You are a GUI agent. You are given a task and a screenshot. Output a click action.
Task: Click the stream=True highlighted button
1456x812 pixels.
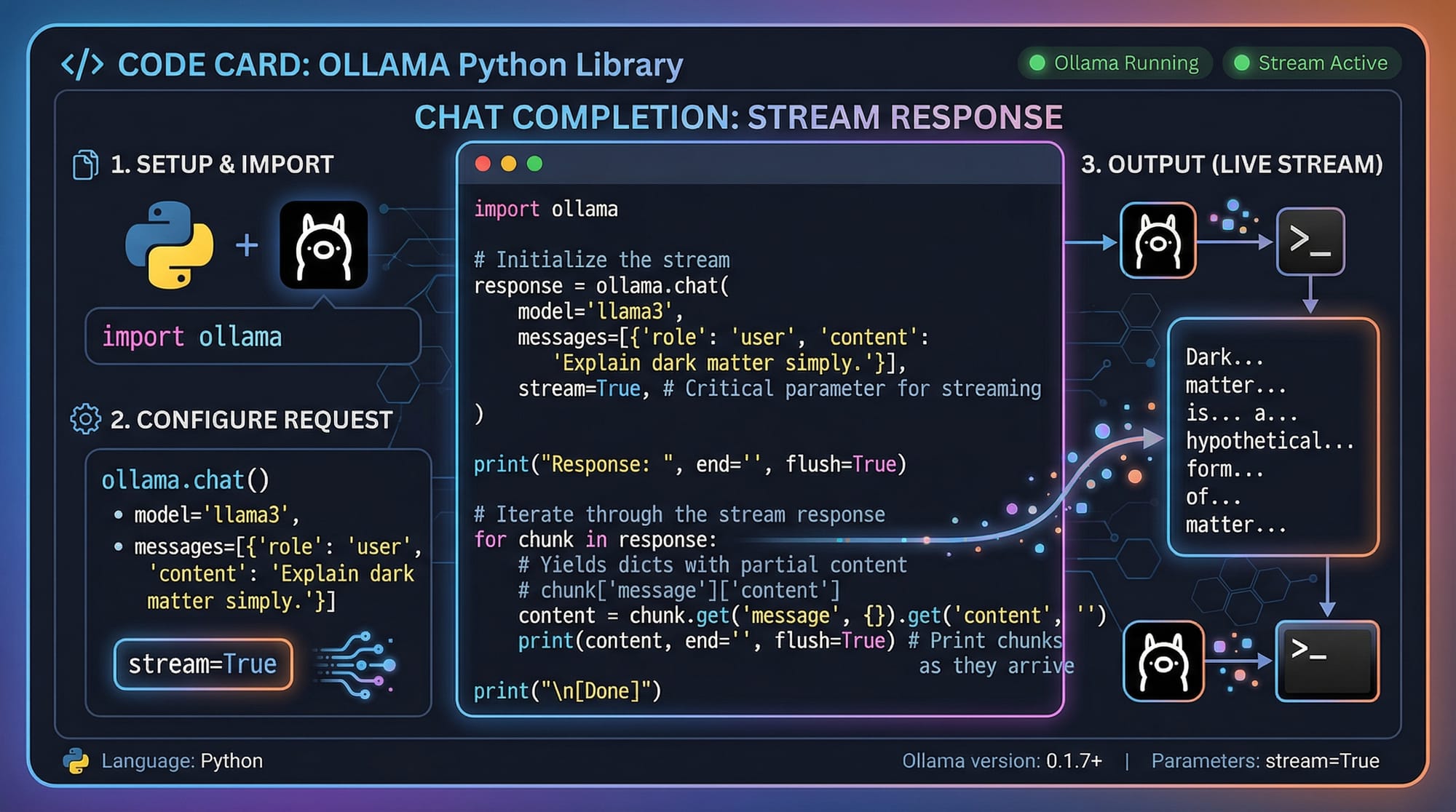[x=203, y=664]
